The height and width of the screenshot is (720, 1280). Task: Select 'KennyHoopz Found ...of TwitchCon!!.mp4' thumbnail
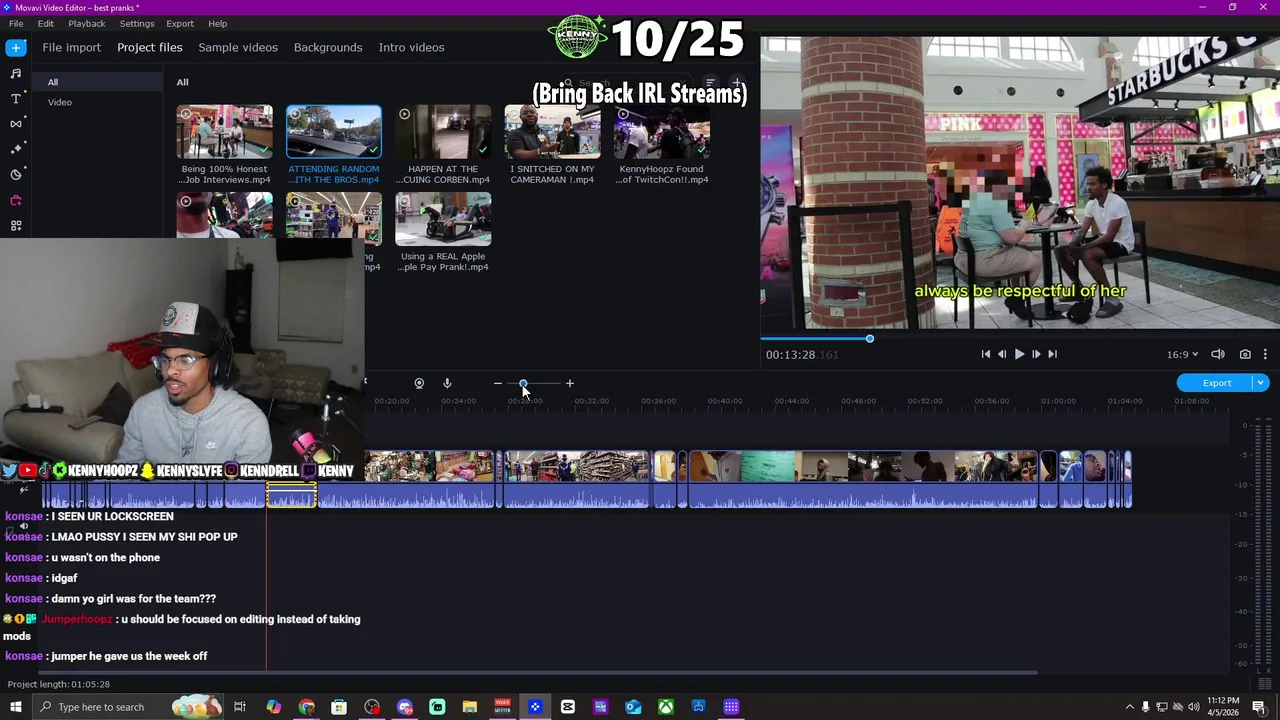coord(661,132)
